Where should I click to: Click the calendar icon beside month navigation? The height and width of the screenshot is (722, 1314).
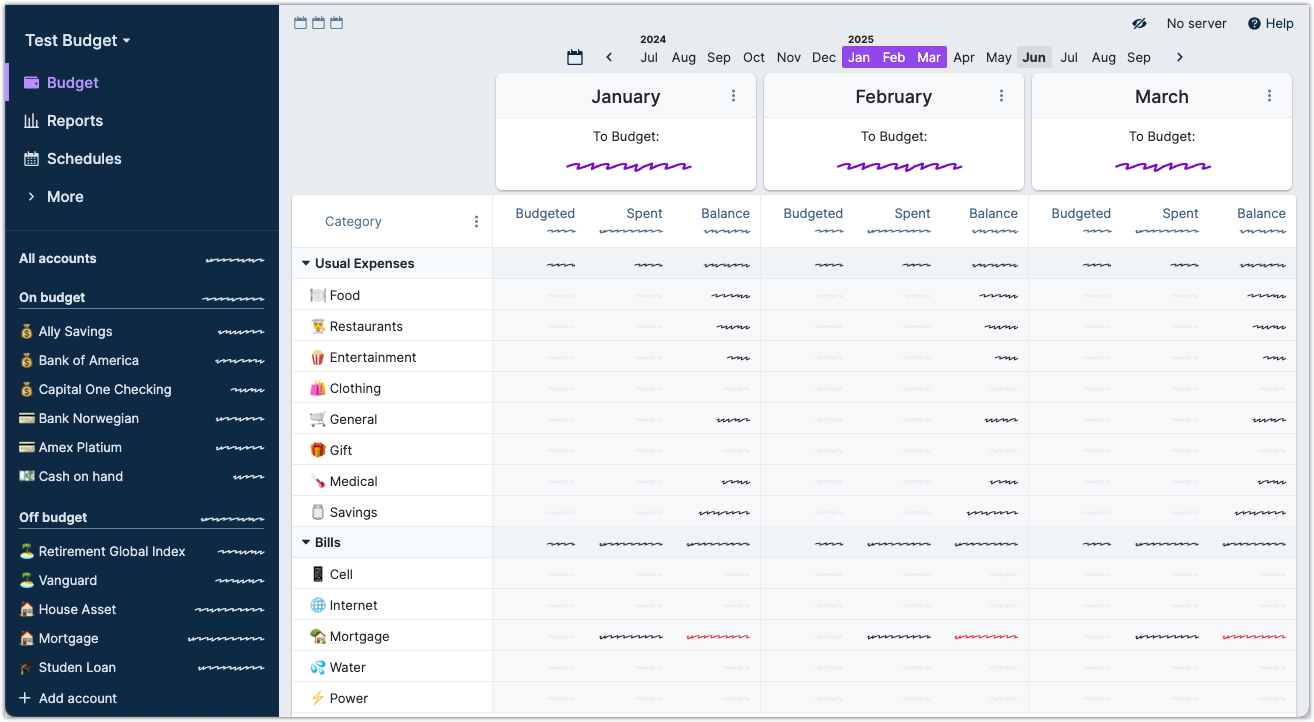pos(575,57)
